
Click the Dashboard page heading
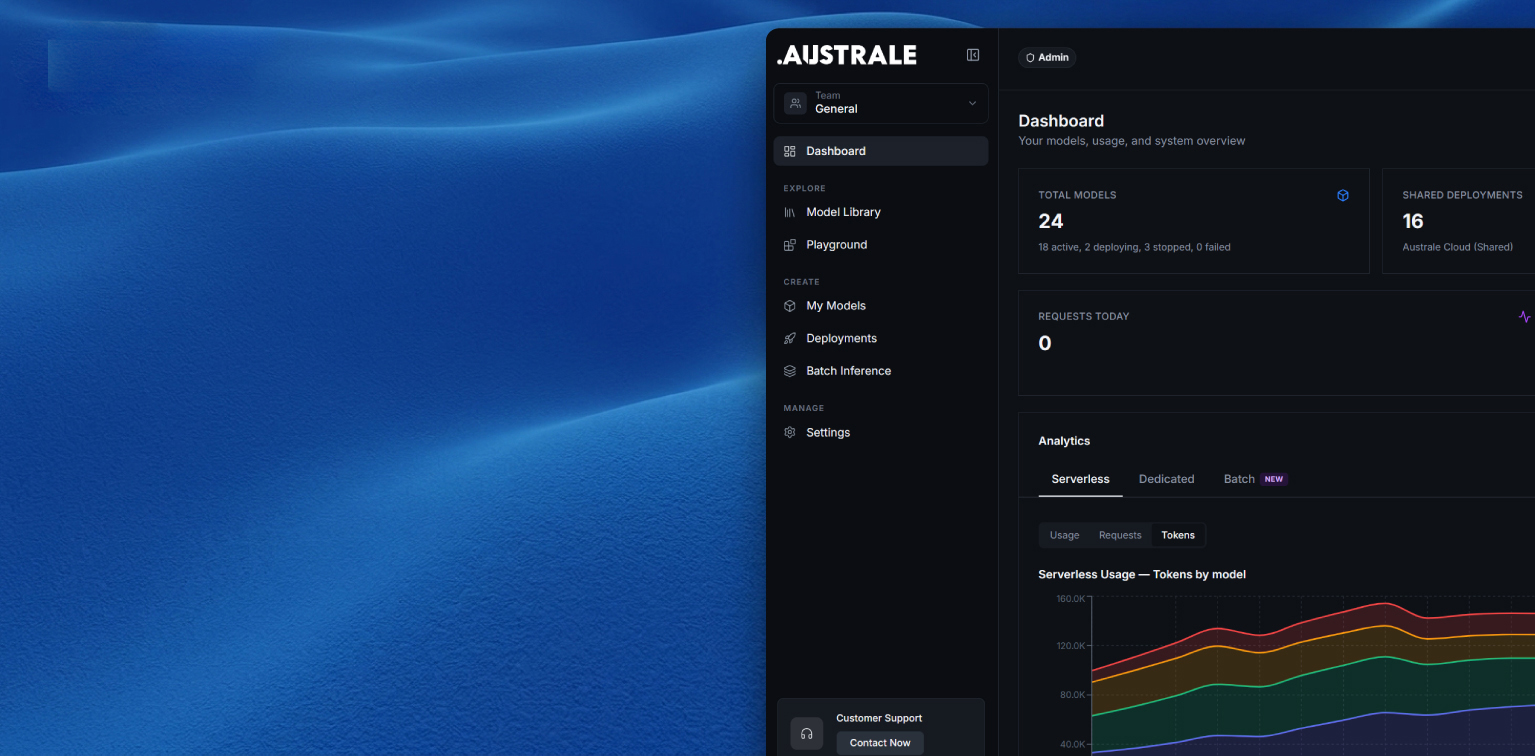(1061, 121)
